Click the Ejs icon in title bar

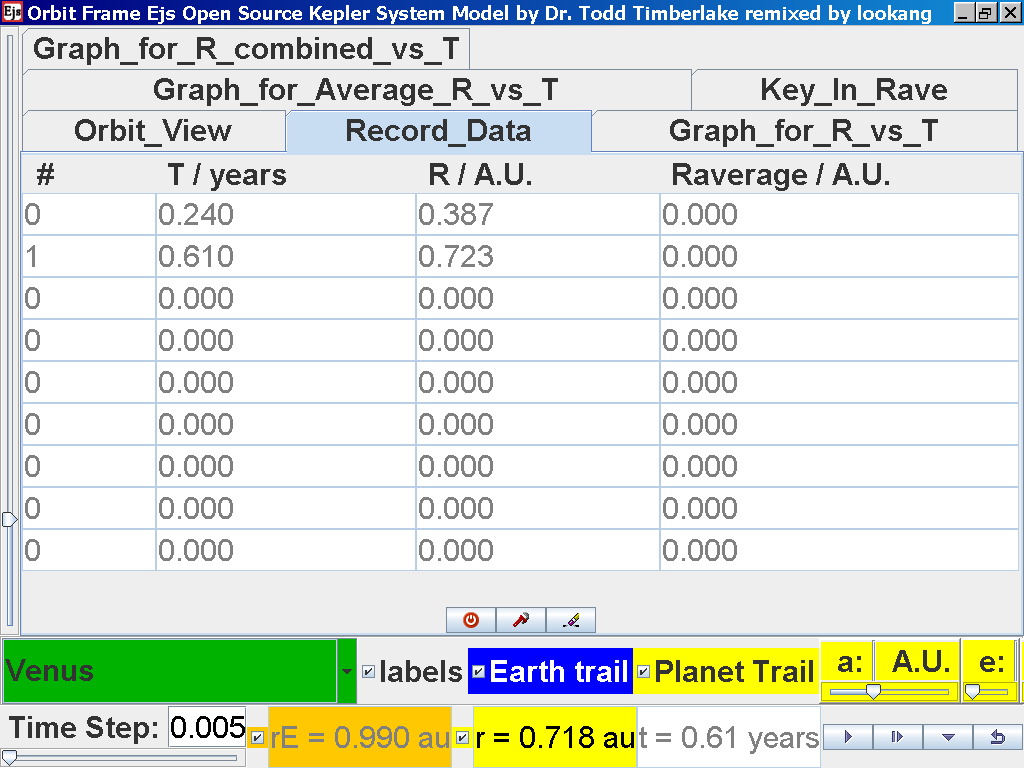(13, 13)
